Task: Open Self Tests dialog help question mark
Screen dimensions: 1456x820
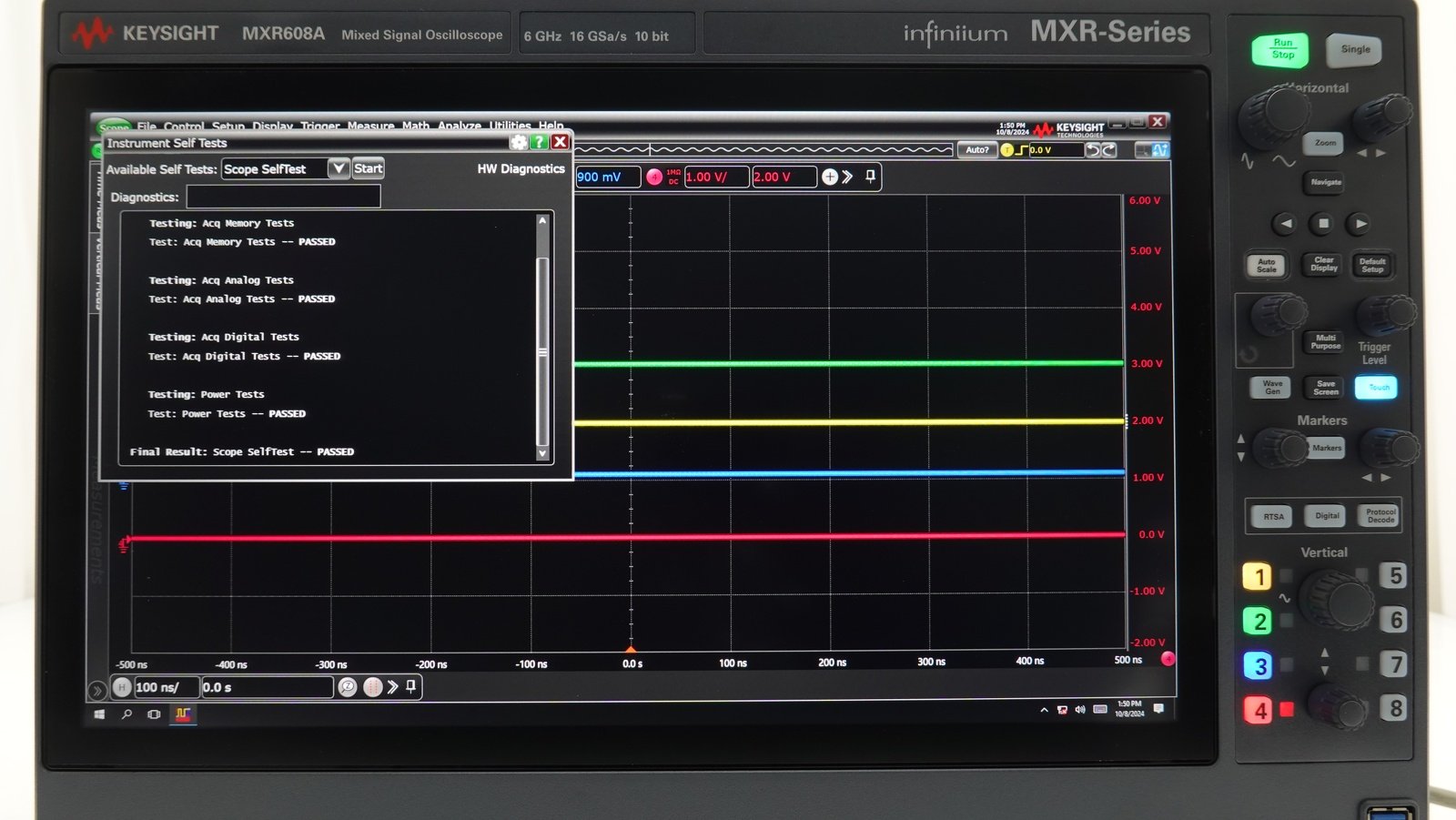Action: point(540,142)
